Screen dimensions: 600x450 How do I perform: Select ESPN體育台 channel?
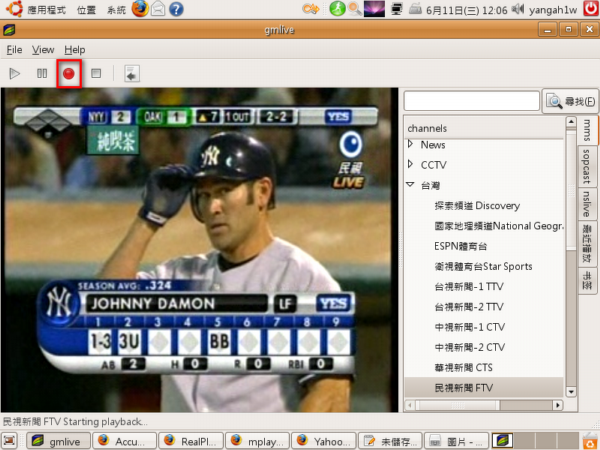pos(460,246)
